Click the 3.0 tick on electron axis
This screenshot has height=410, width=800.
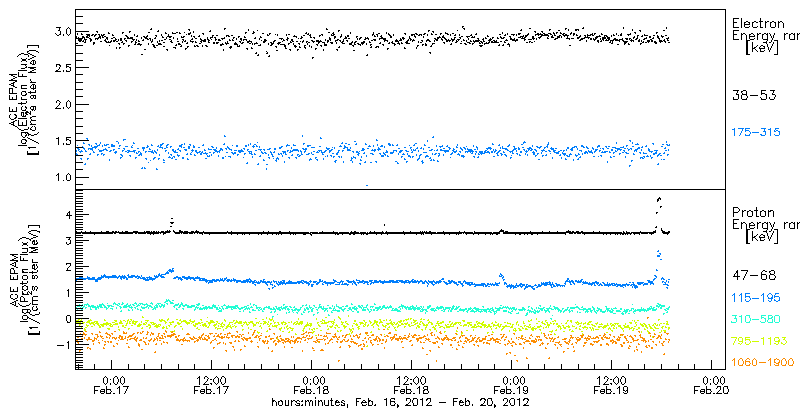[62, 32]
